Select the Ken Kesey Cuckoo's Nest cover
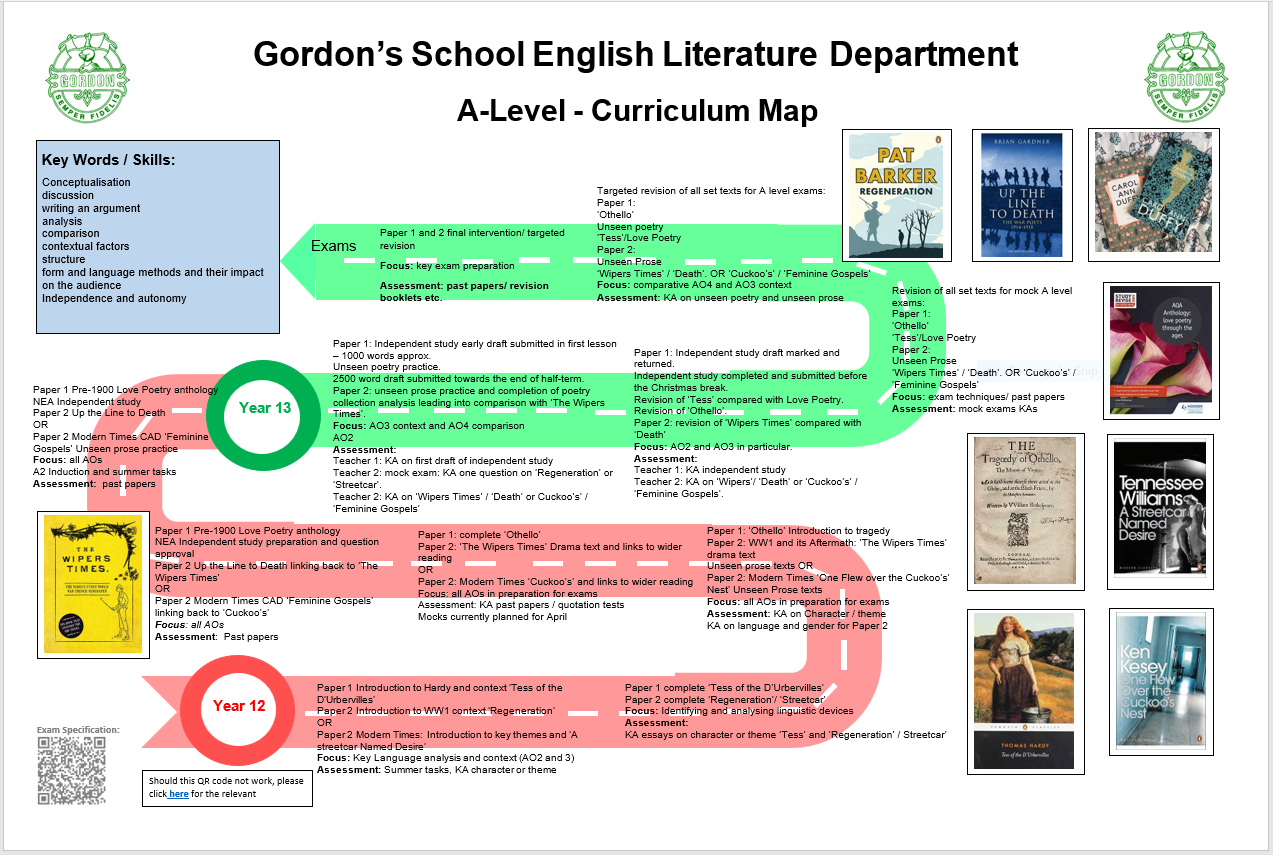 [x=1160, y=681]
